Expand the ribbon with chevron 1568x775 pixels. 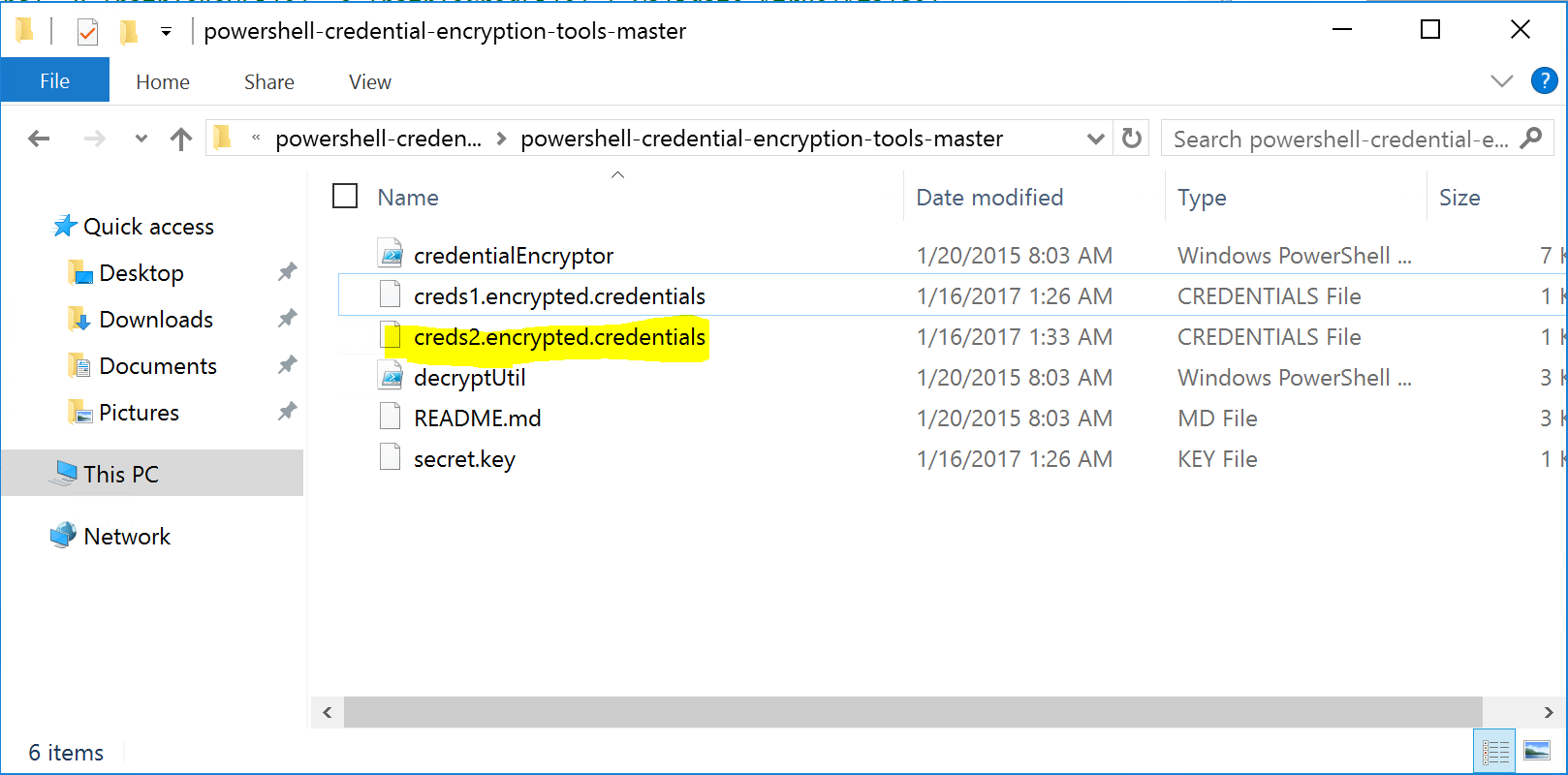click(1501, 81)
